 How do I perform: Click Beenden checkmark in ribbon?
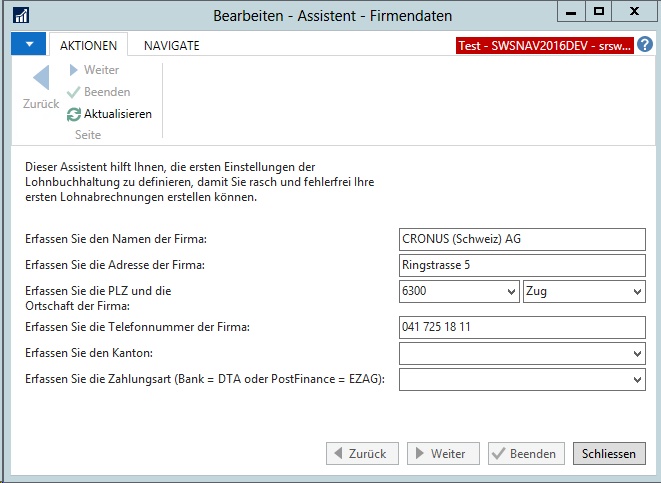pyautogui.click(x=74, y=92)
